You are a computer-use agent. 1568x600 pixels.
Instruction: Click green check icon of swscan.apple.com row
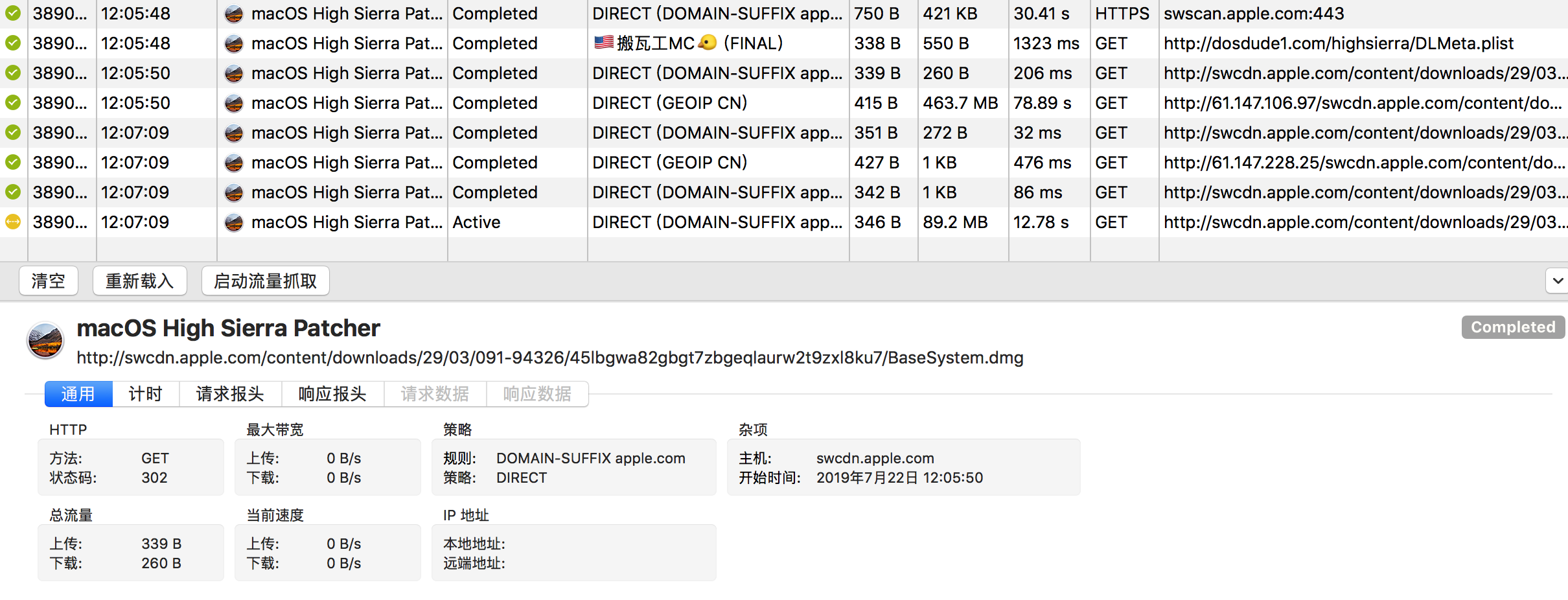pos(13,14)
